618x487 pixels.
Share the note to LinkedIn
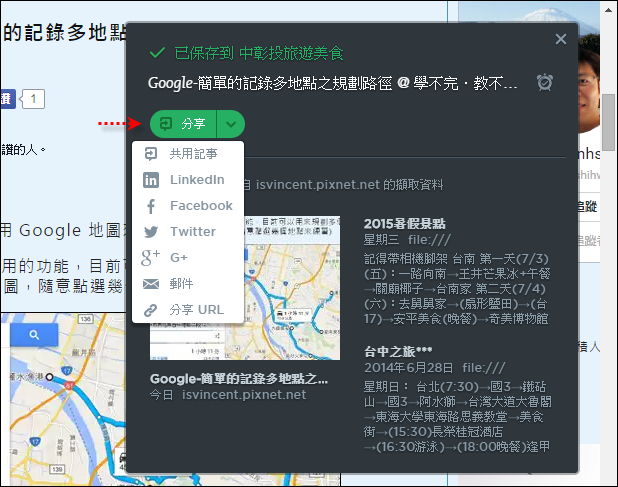pos(188,180)
